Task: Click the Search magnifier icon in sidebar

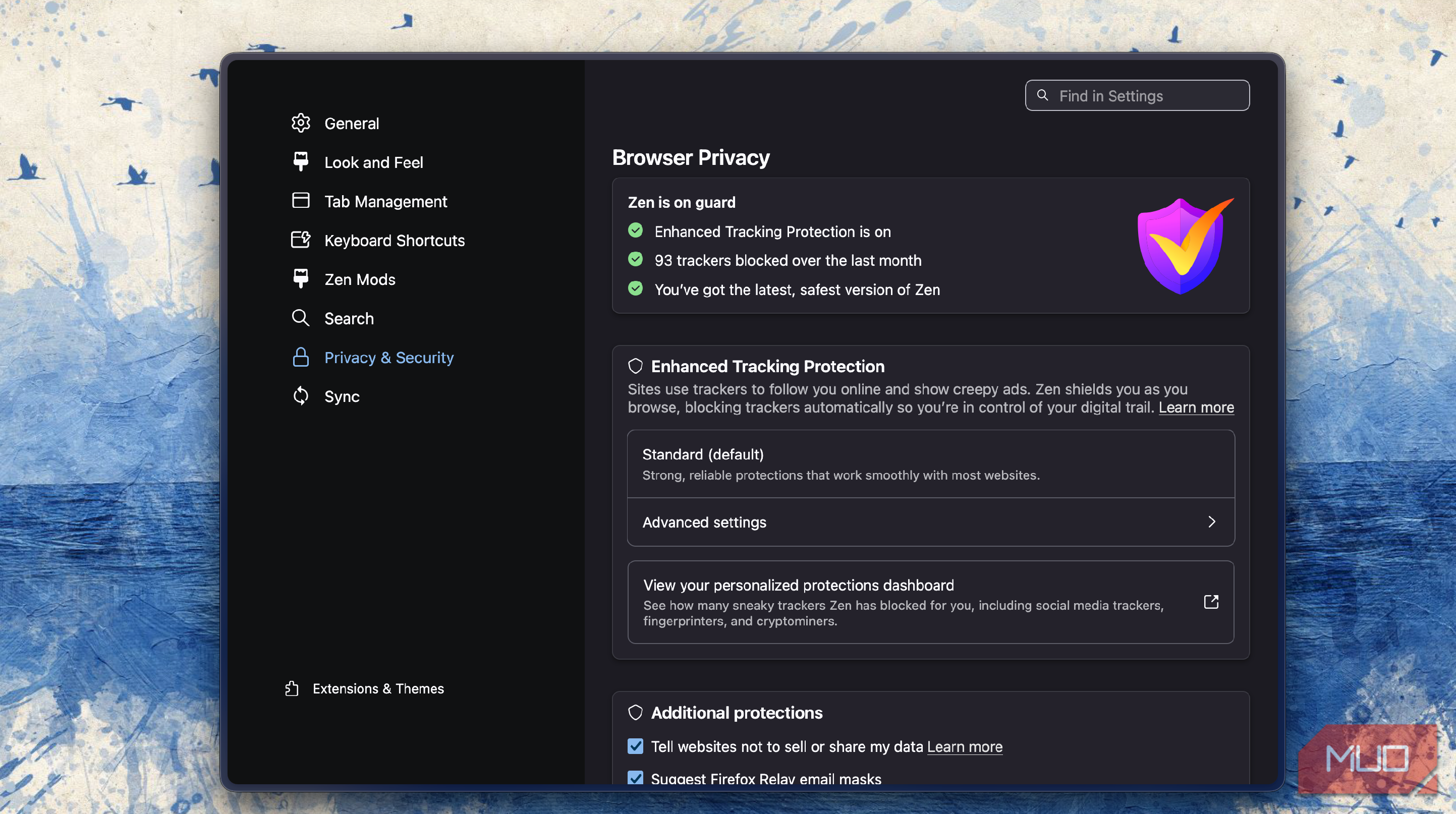Action: point(301,318)
